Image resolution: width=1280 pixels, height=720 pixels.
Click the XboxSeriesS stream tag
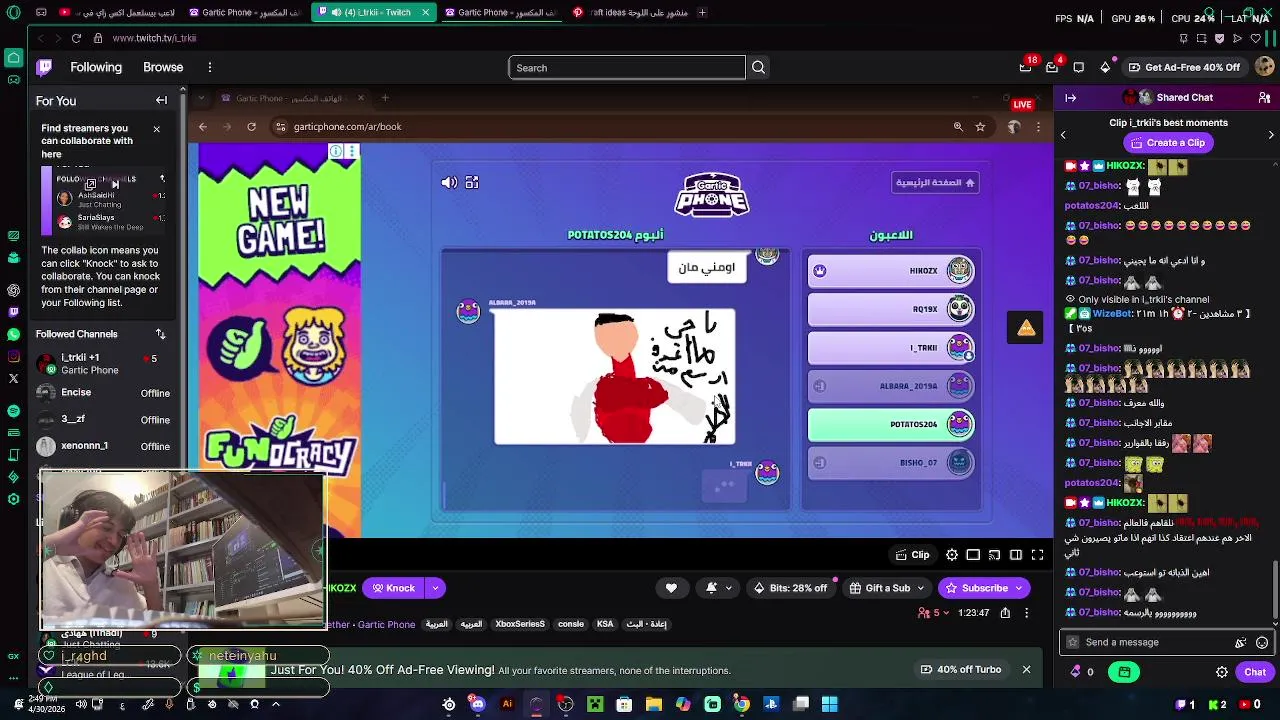pos(520,624)
